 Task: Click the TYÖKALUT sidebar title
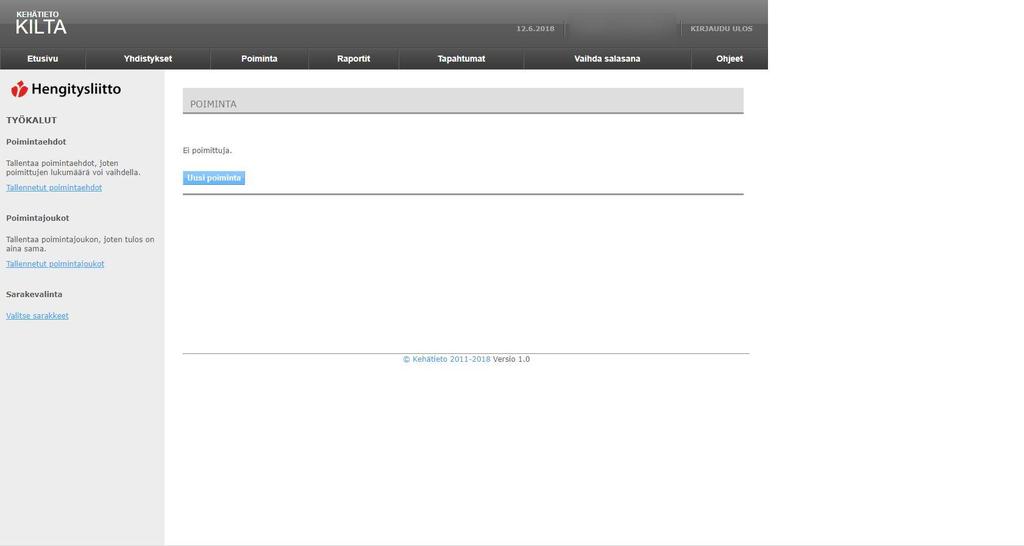(31, 120)
